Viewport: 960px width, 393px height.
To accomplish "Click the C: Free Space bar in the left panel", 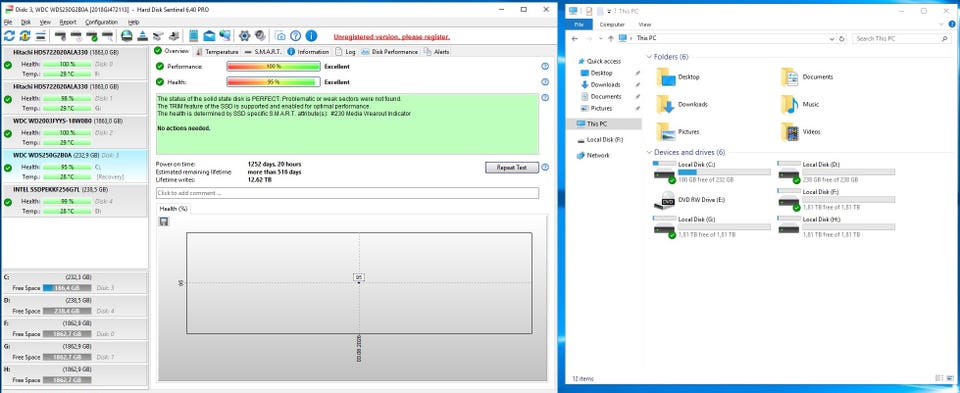I will click(68, 288).
